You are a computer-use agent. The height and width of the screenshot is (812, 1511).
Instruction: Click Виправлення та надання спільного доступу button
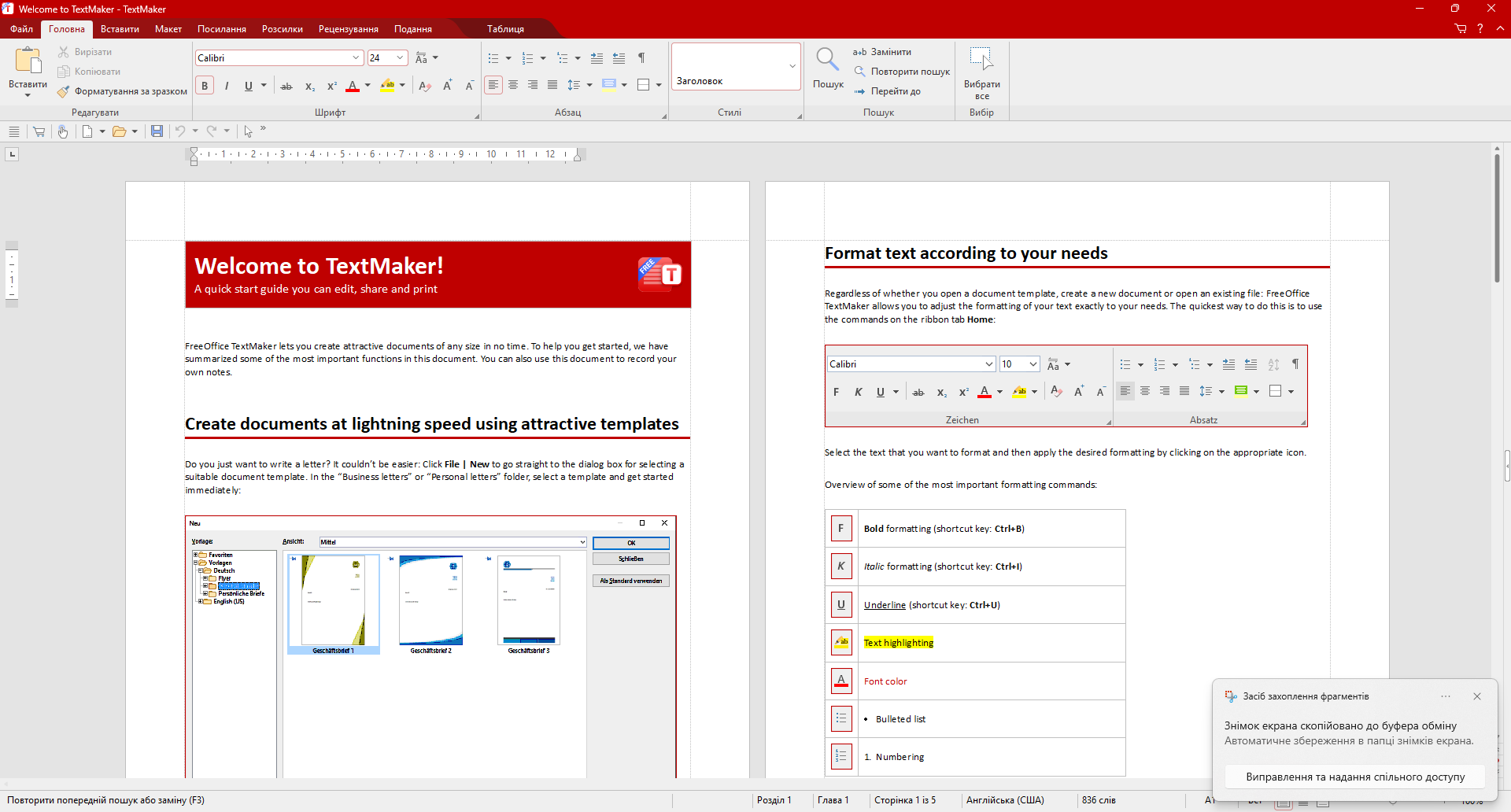1355,777
